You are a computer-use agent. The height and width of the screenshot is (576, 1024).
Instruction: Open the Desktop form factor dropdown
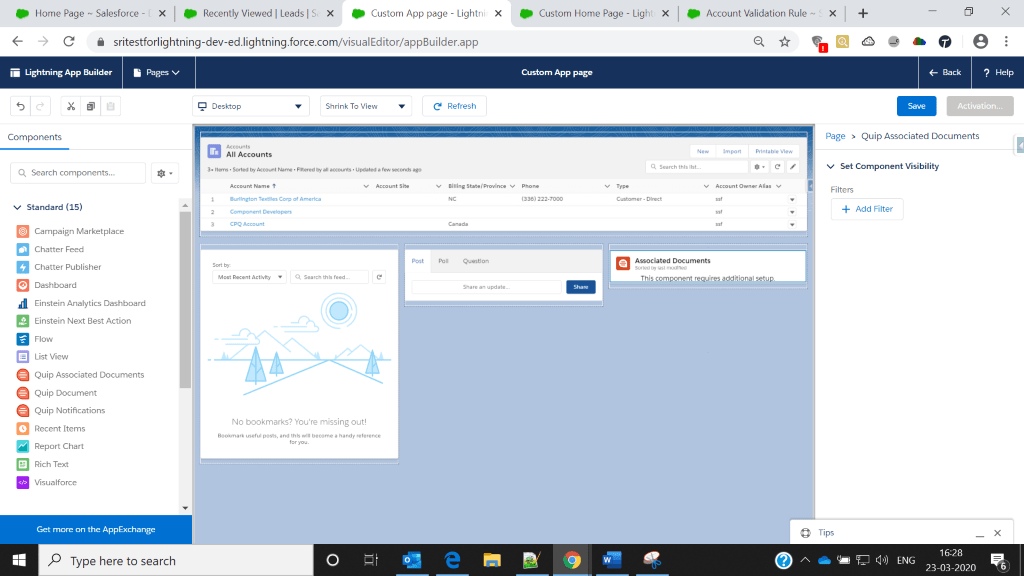pos(251,106)
